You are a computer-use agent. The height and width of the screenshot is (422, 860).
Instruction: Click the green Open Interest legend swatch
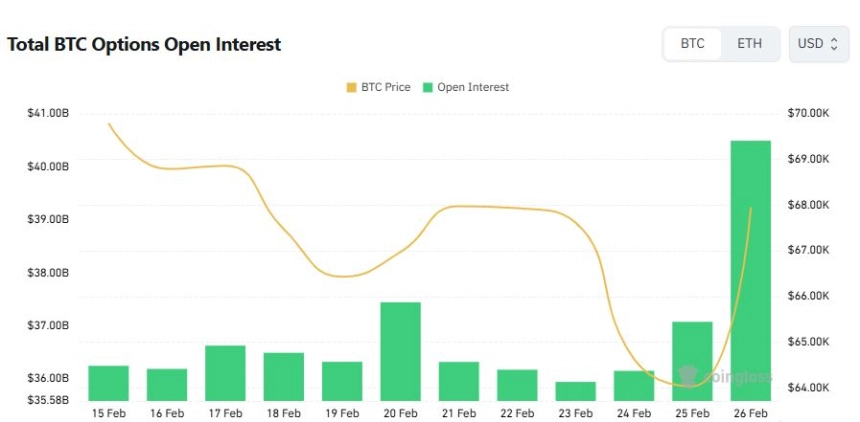click(x=428, y=87)
